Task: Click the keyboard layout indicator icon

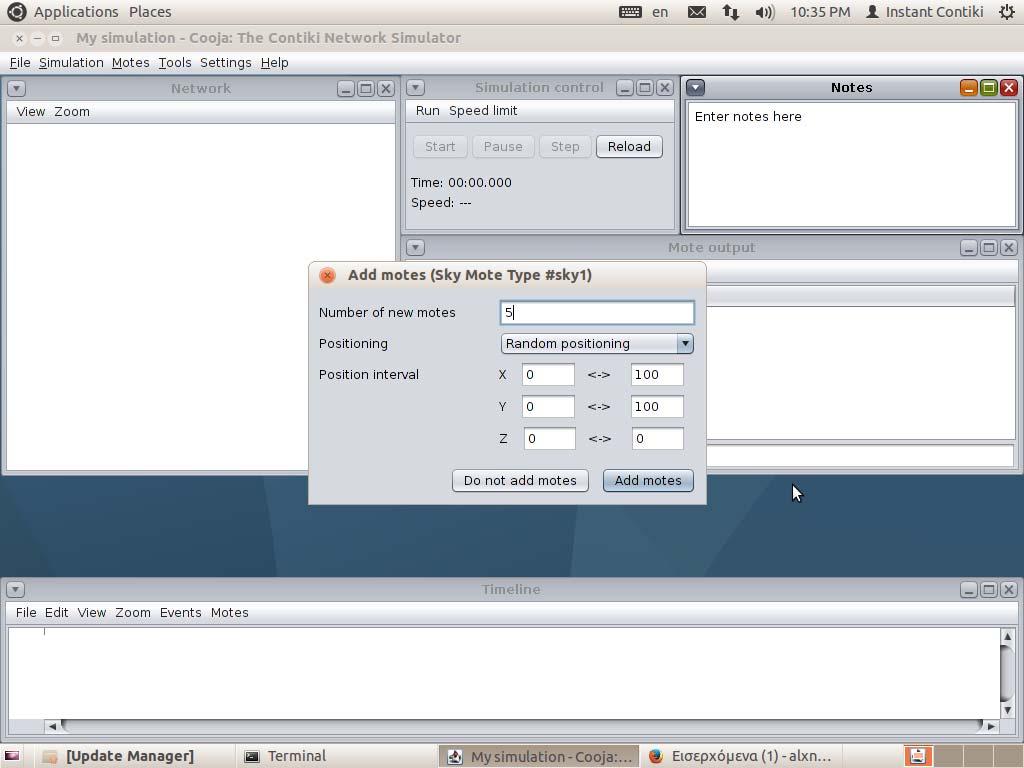Action: [x=630, y=12]
